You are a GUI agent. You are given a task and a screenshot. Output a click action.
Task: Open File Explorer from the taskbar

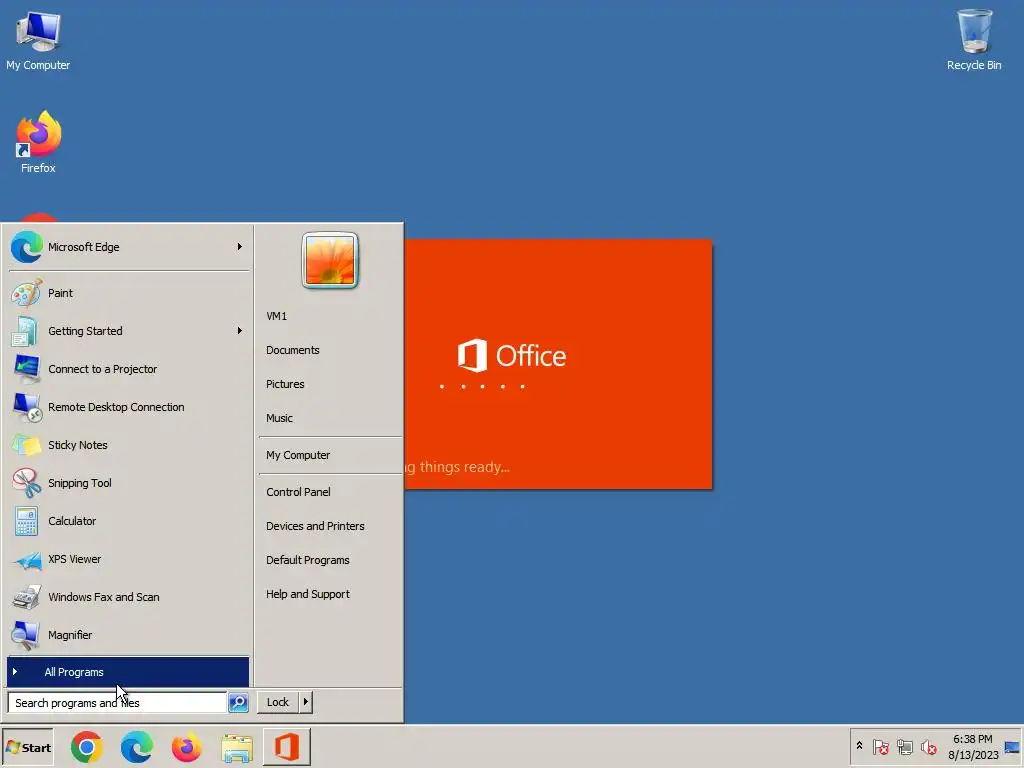(237, 748)
